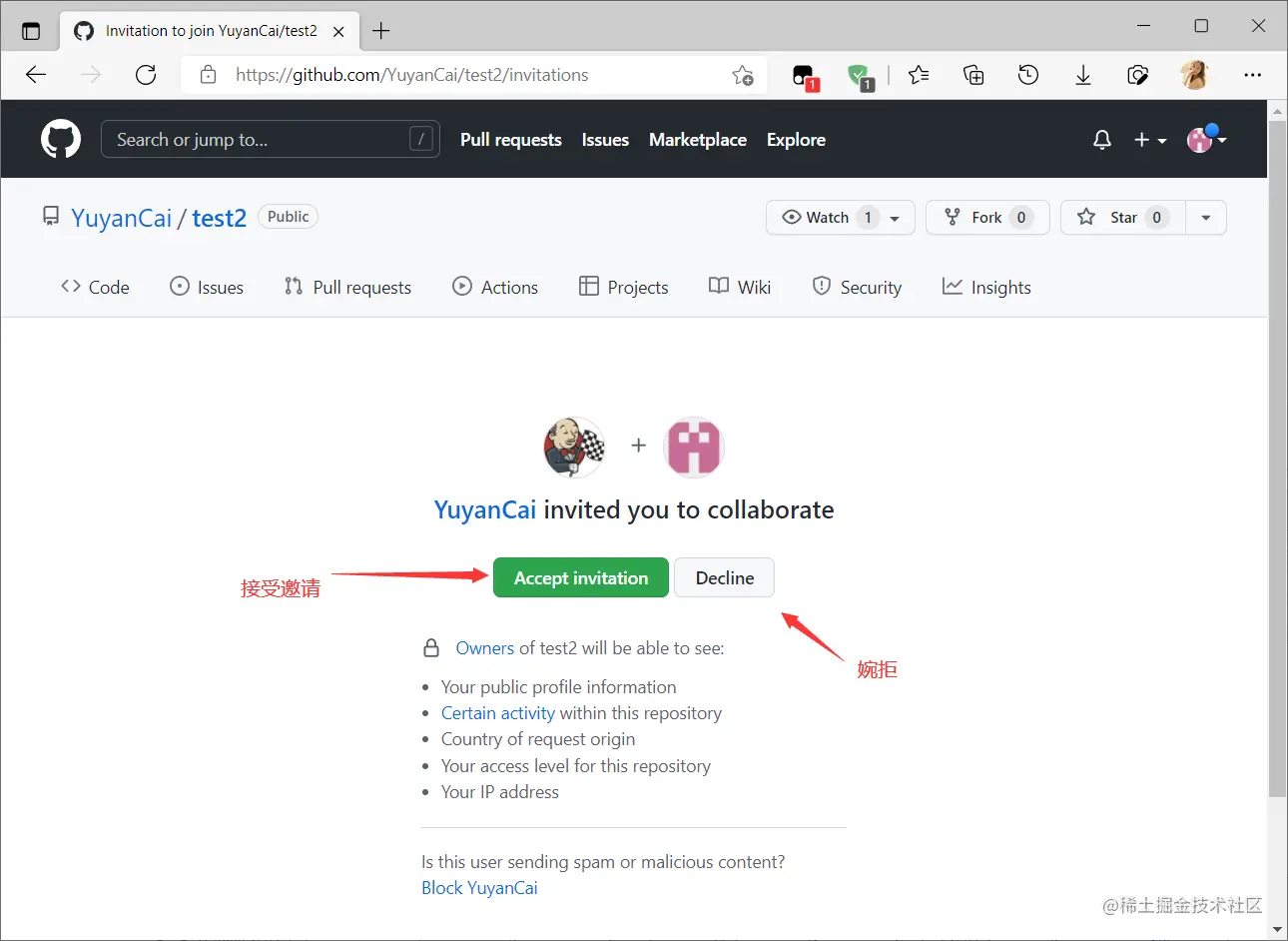
Task: Open the test2 repository link
Action: [219, 218]
